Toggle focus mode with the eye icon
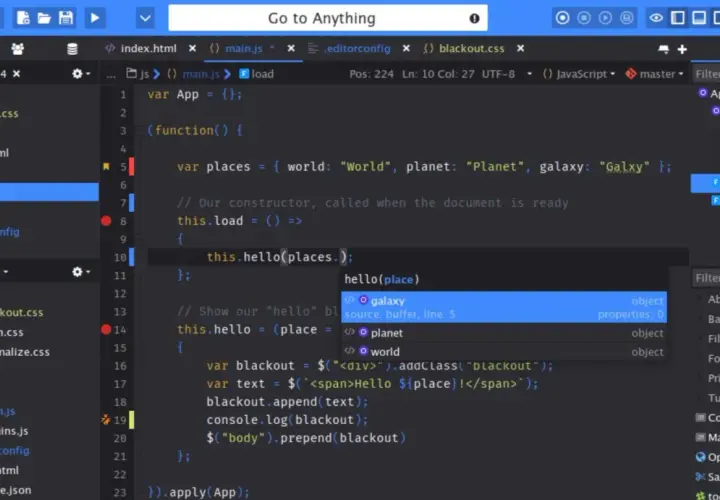720x500 pixels. [x=656, y=18]
